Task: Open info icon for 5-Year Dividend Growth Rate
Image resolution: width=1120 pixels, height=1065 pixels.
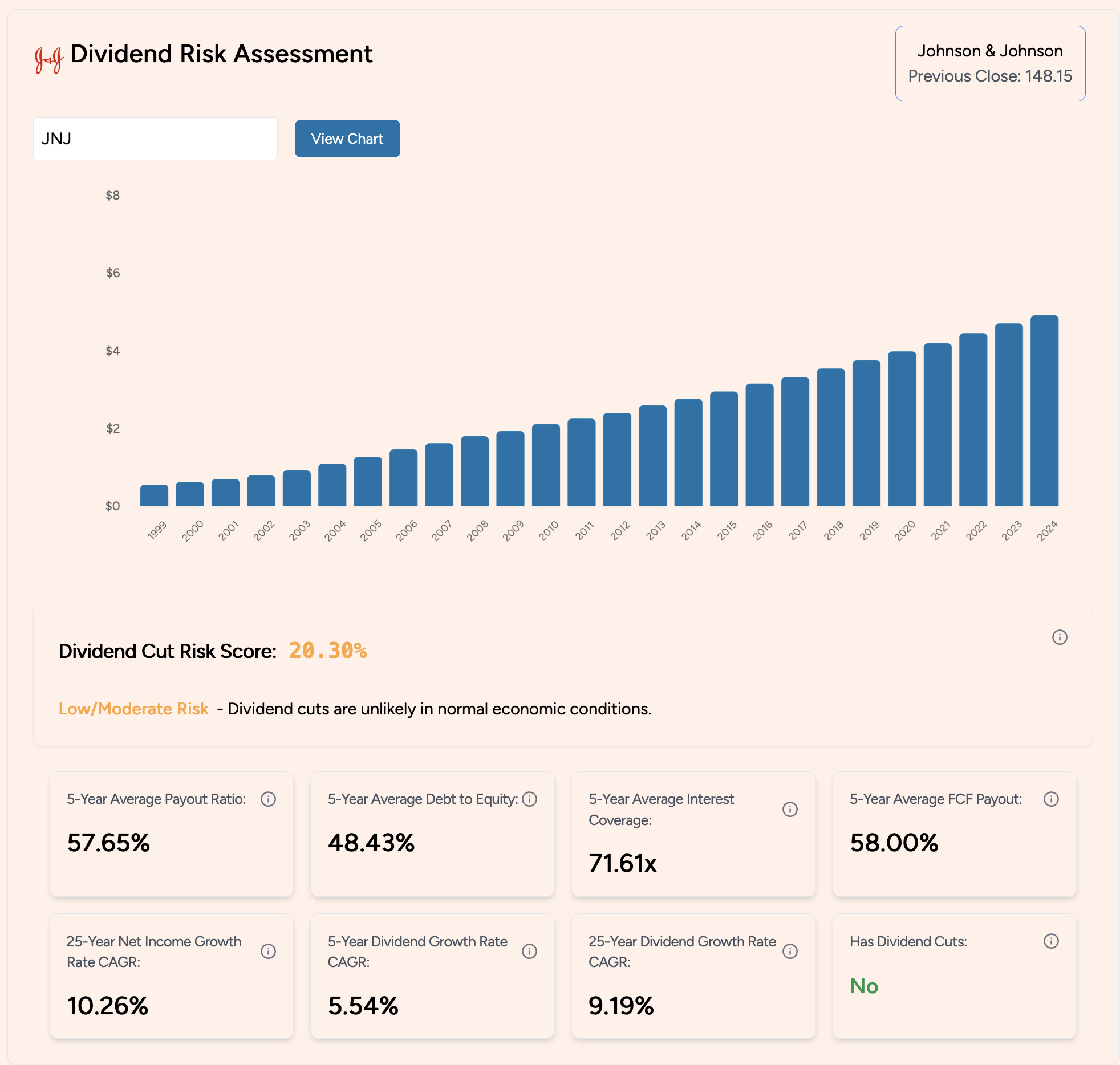Action: click(529, 951)
